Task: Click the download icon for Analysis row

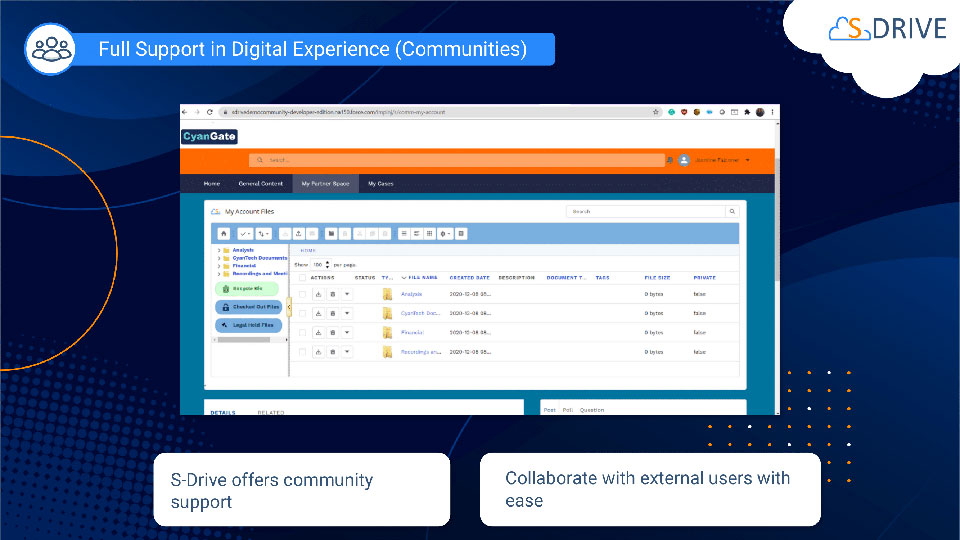Action: [x=318, y=294]
